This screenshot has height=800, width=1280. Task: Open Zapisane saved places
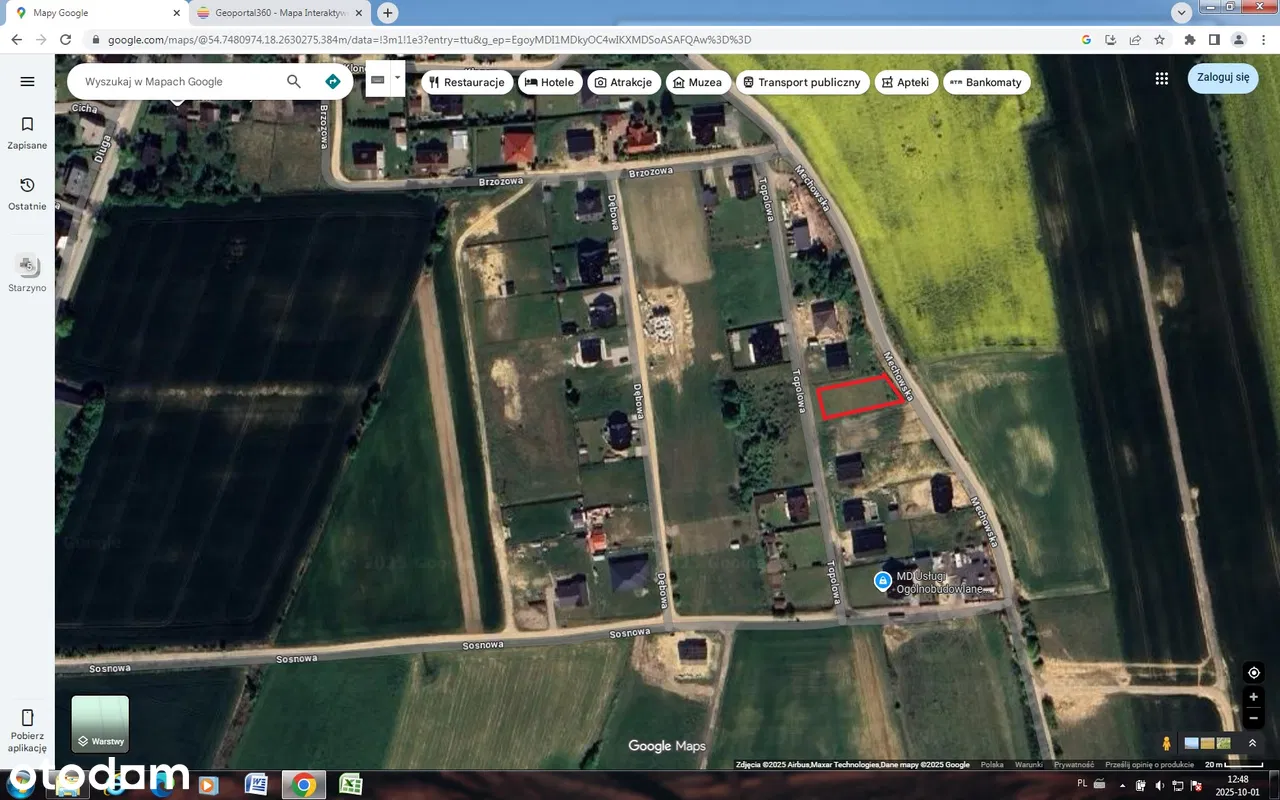(27, 132)
